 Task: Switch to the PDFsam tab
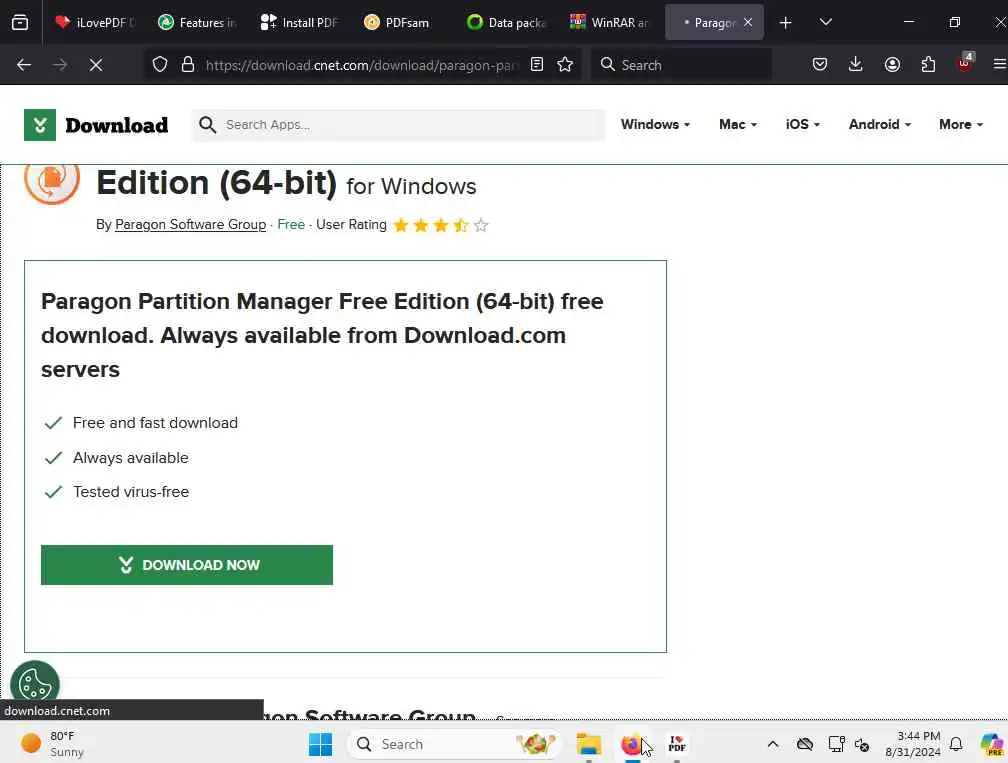point(402,22)
